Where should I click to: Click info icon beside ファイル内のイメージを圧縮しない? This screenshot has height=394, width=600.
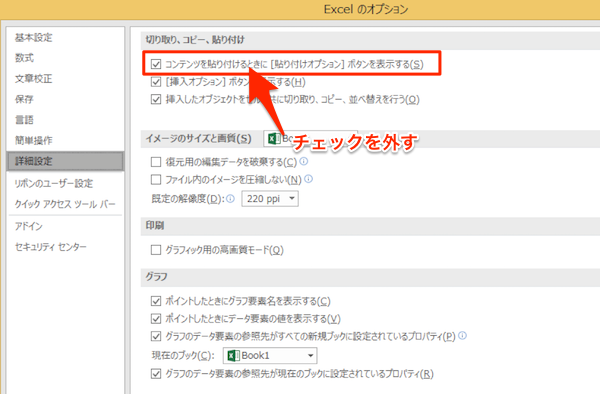pyautogui.click(x=308, y=179)
